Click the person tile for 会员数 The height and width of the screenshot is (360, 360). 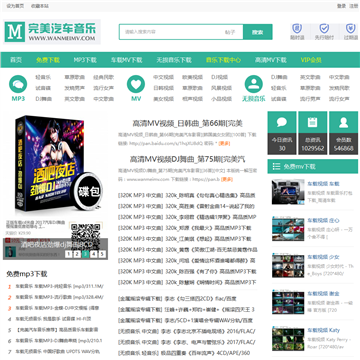pyautogui.click(x=343, y=122)
